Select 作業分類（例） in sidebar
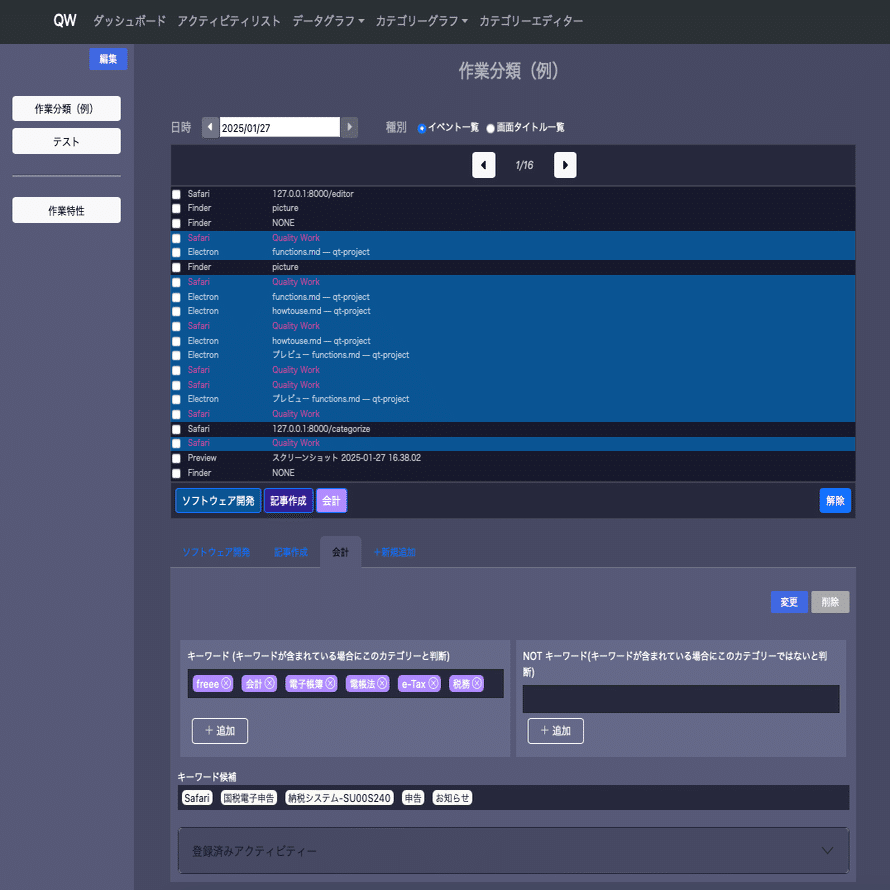The height and width of the screenshot is (890, 890). coord(66,108)
